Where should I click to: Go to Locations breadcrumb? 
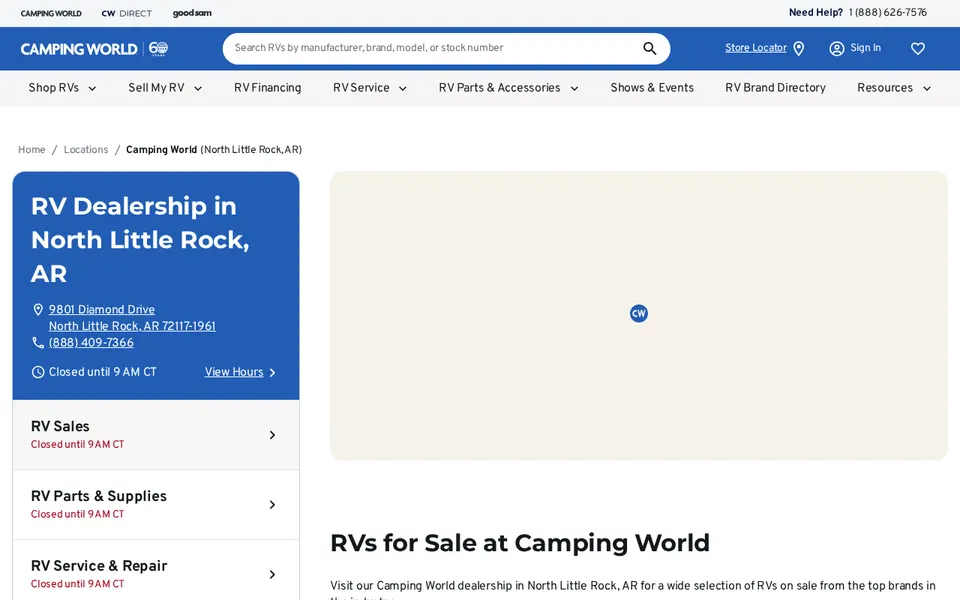(x=86, y=150)
